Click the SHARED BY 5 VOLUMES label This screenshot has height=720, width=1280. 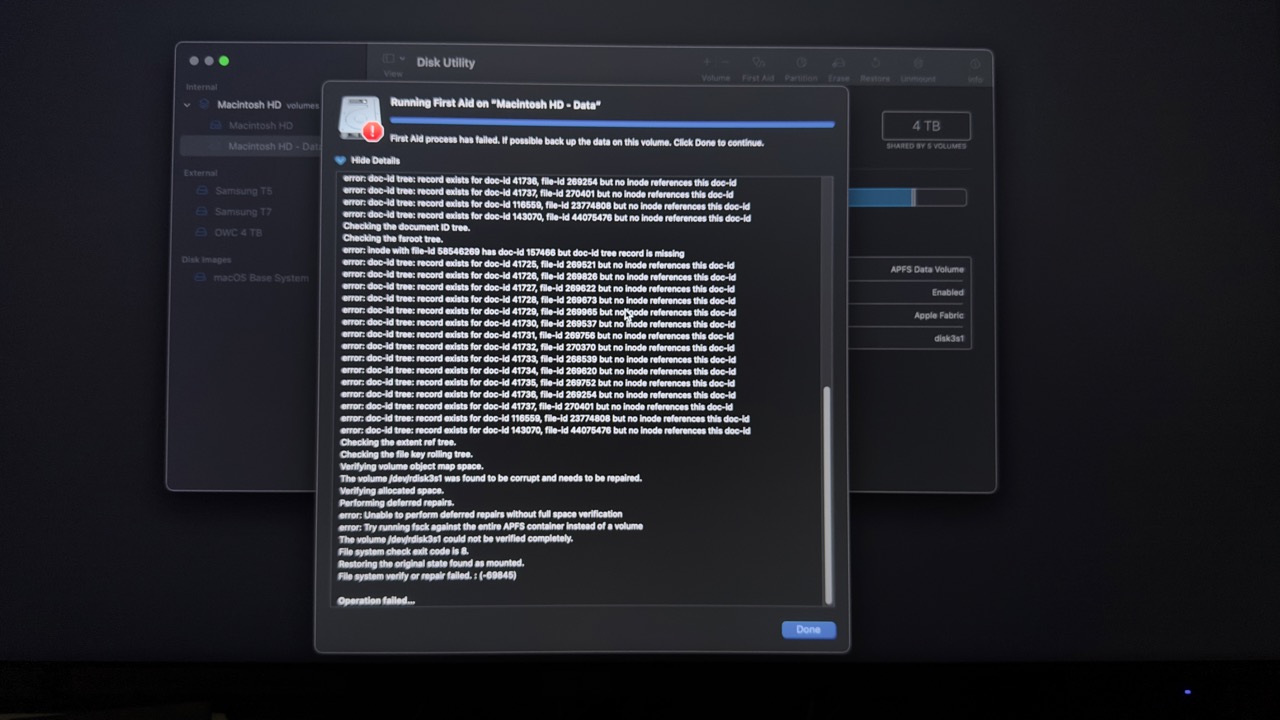coord(926,147)
